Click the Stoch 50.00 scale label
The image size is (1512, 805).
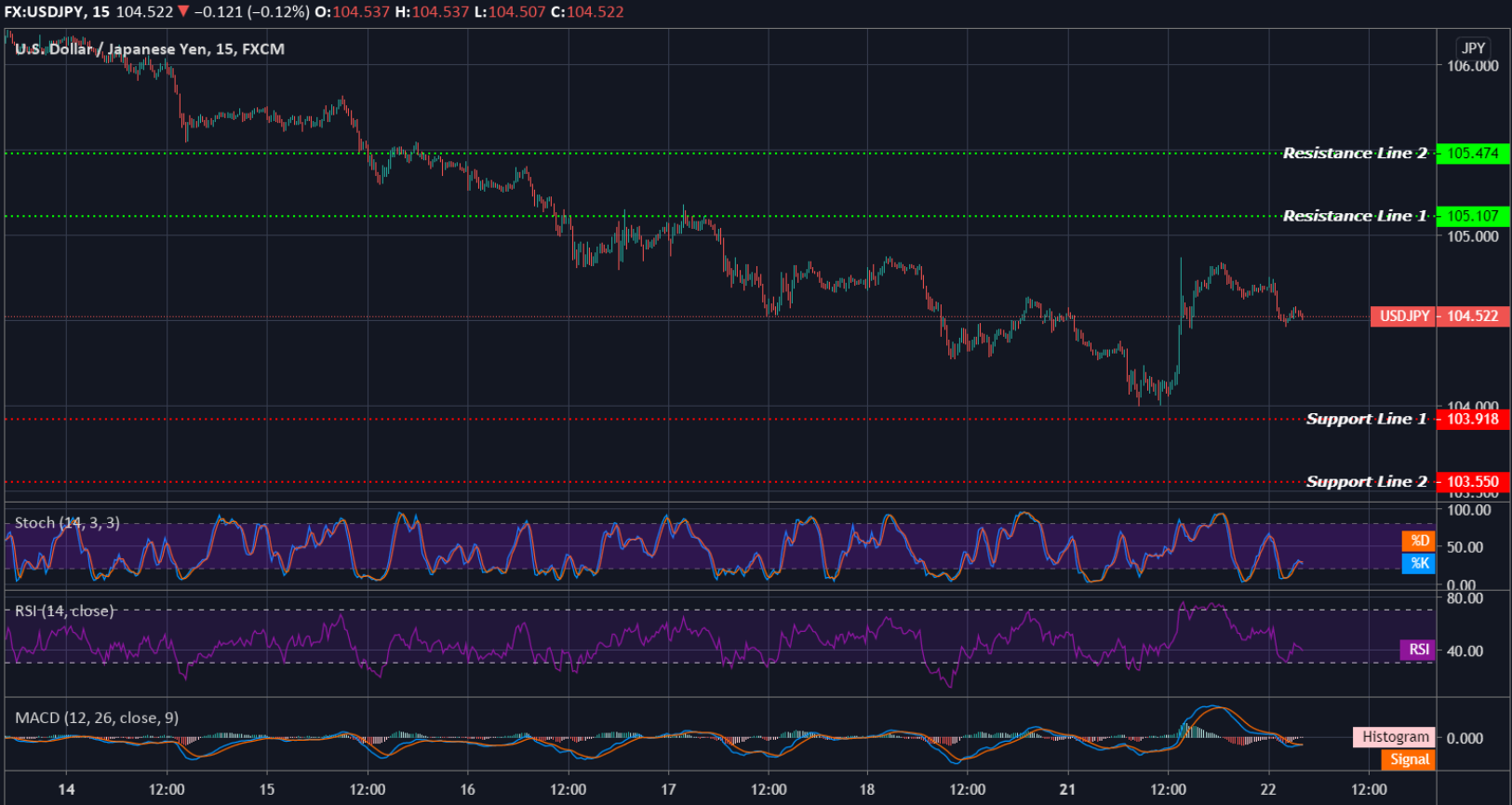pos(1465,547)
